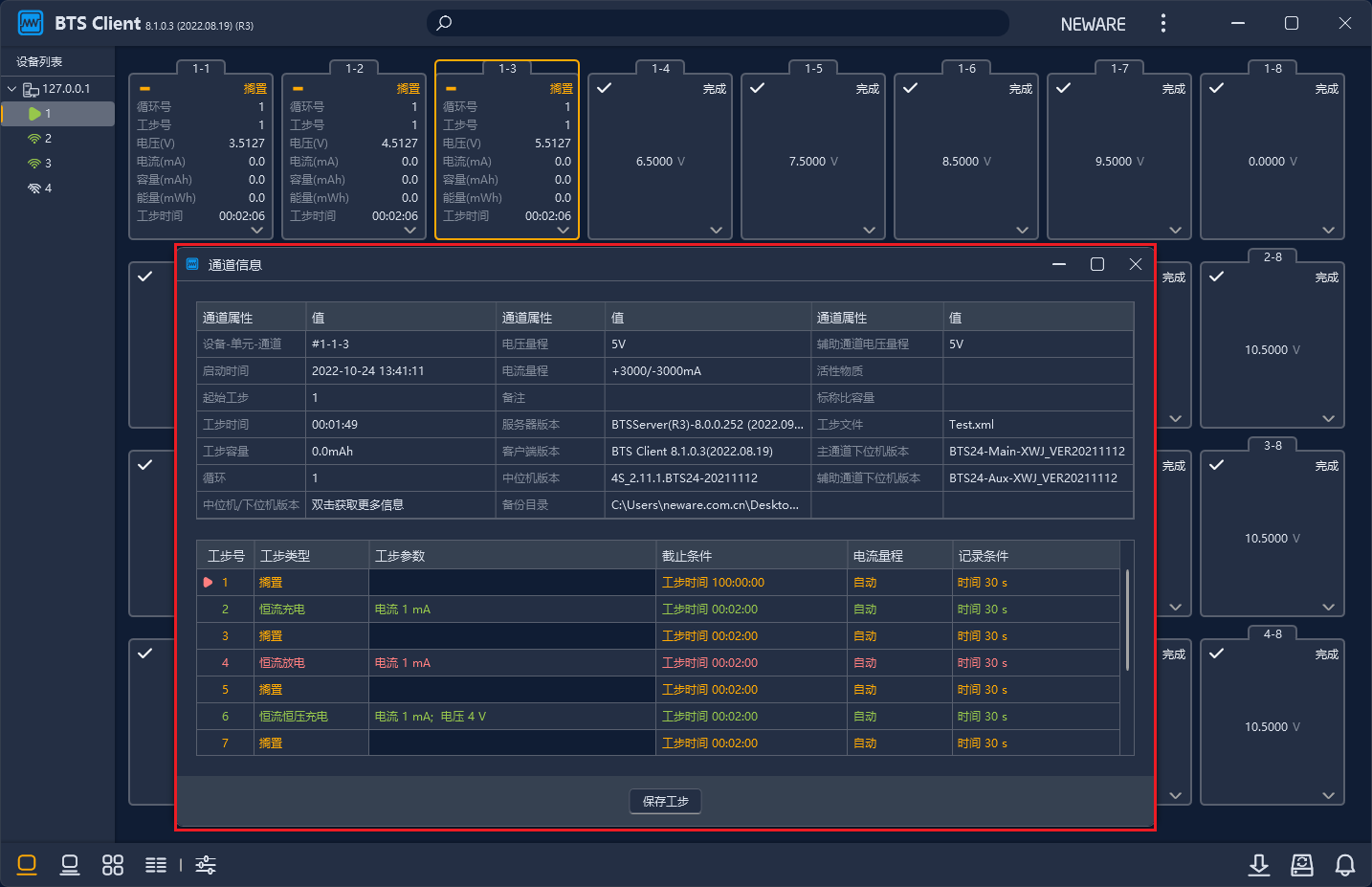The image size is (1372, 887).
Task: Click the three-dot menu beside NEWARE
Action: click(x=1163, y=23)
